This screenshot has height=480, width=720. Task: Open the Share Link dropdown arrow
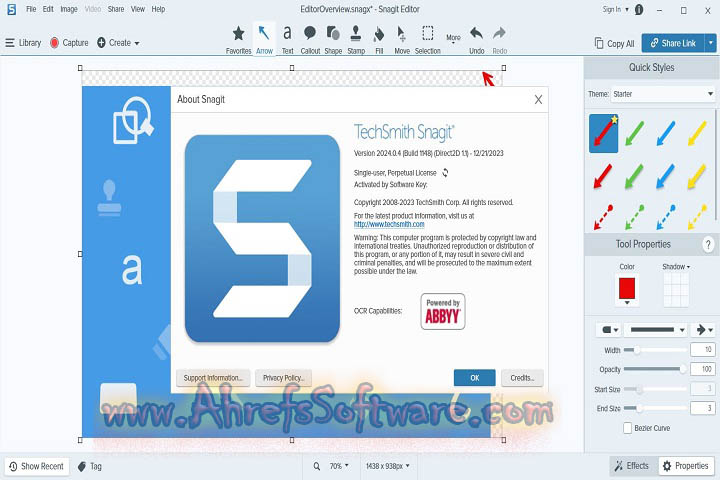[710, 43]
